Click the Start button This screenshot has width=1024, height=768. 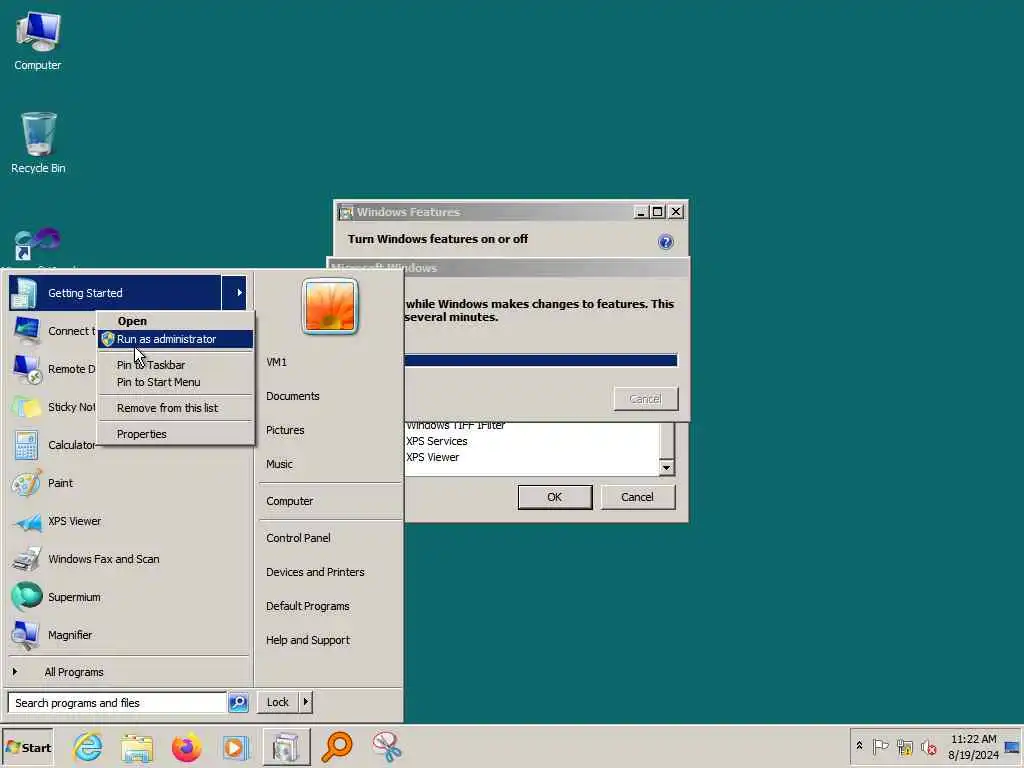pyautogui.click(x=27, y=748)
